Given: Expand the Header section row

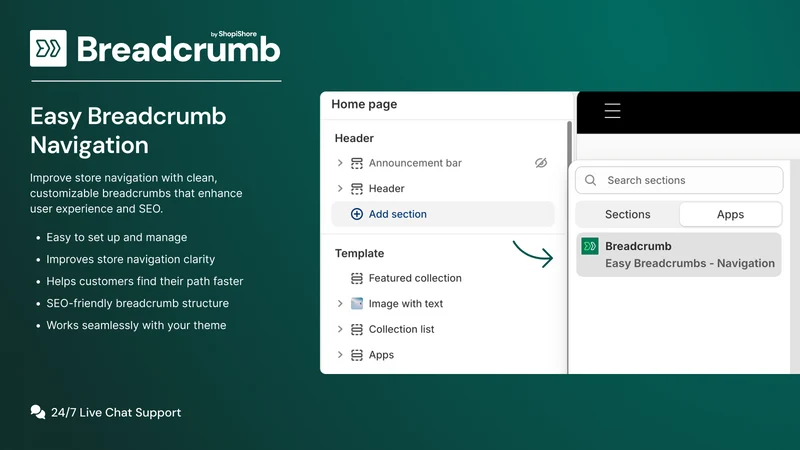Looking at the screenshot, I should coord(340,188).
